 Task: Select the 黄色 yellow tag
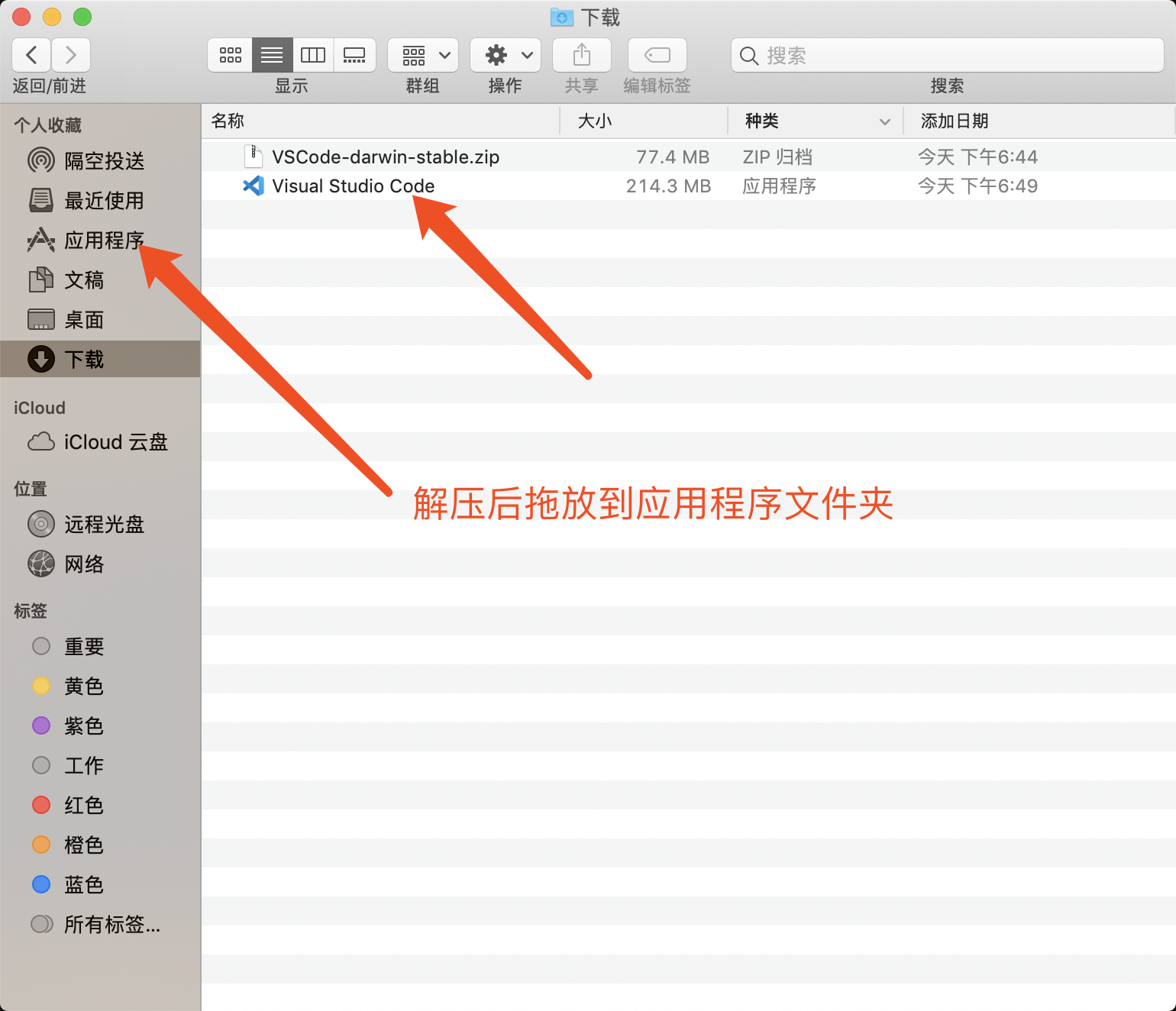click(x=100, y=686)
